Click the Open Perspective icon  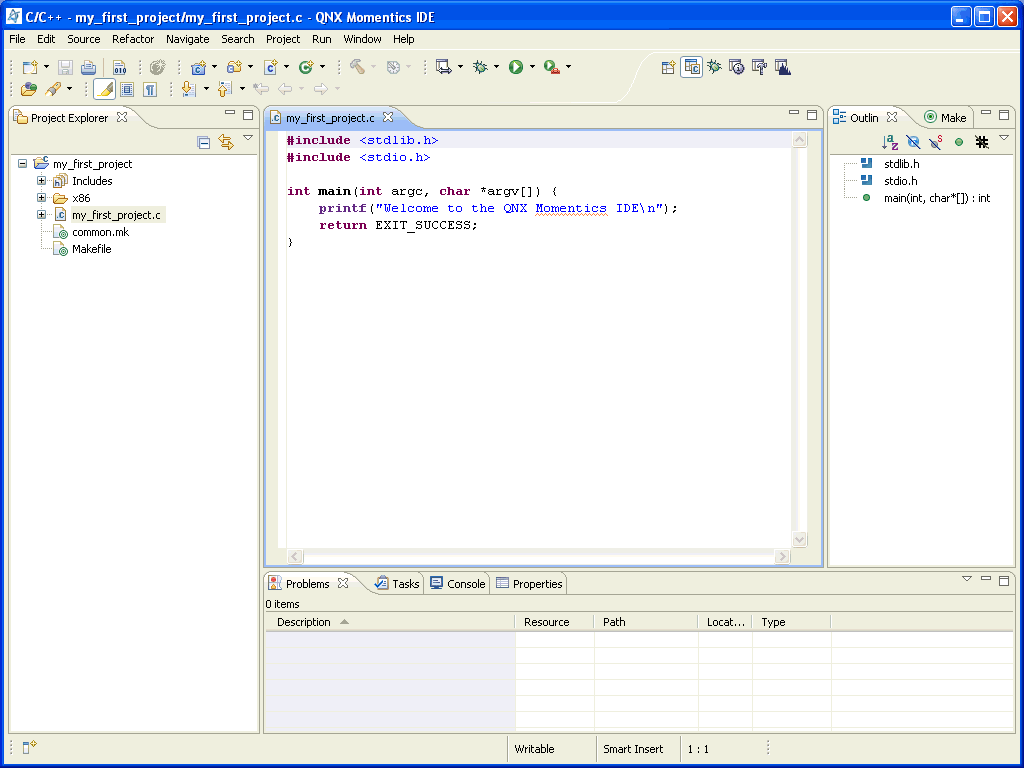668,67
